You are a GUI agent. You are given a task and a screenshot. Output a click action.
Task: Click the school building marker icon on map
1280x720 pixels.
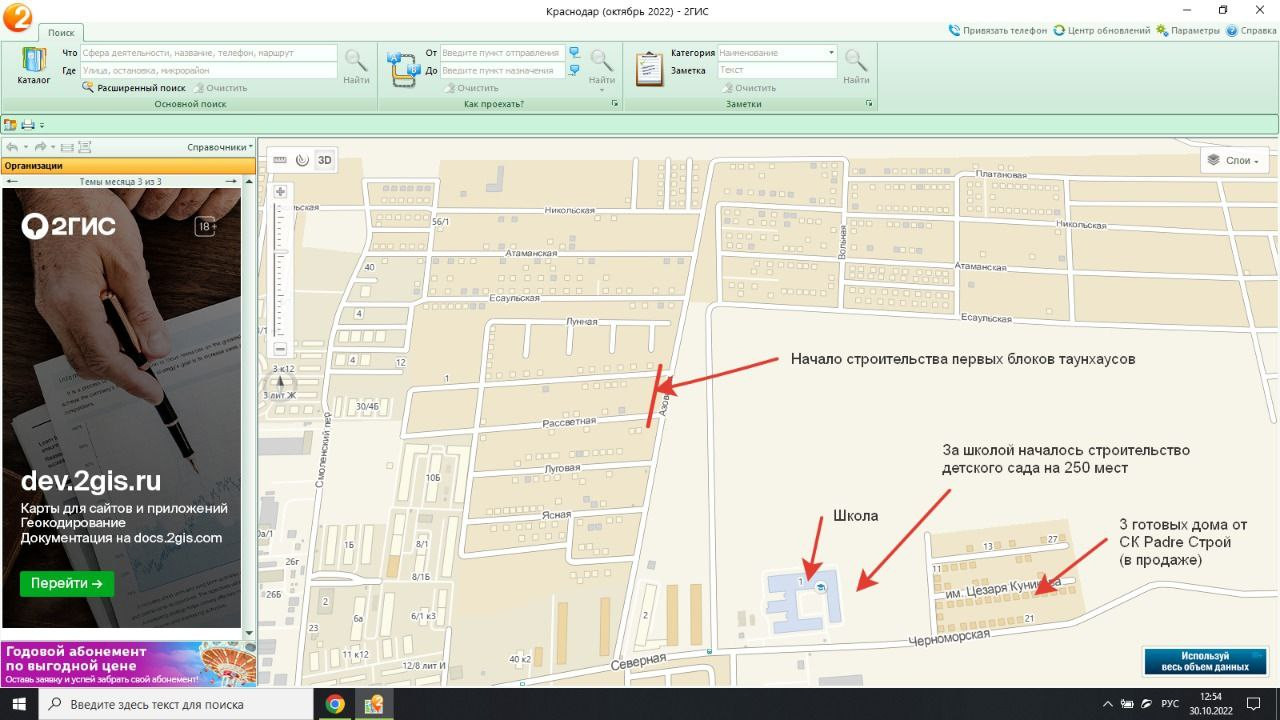click(x=821, y=586)
